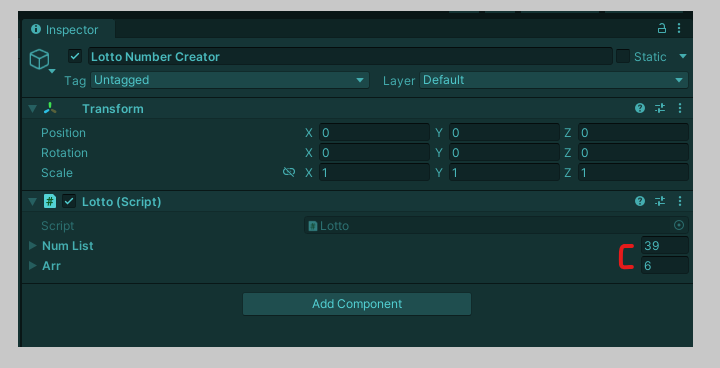Open the Inspector tab's three-dot menu

click(679, 28)
